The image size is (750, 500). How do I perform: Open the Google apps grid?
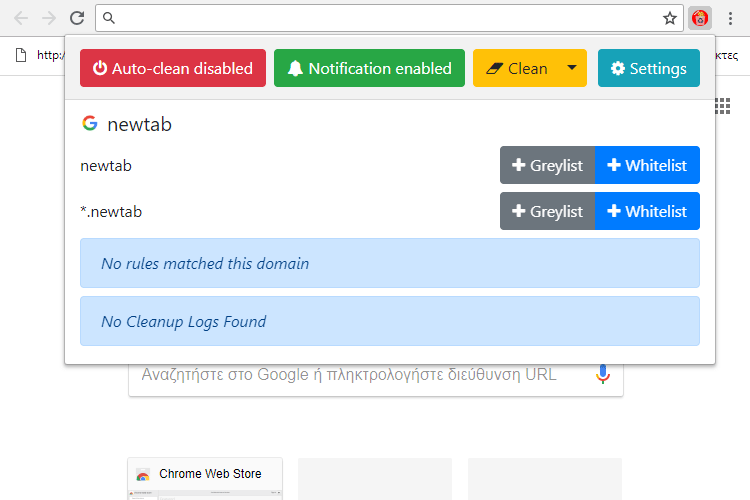tap(722, 106)
